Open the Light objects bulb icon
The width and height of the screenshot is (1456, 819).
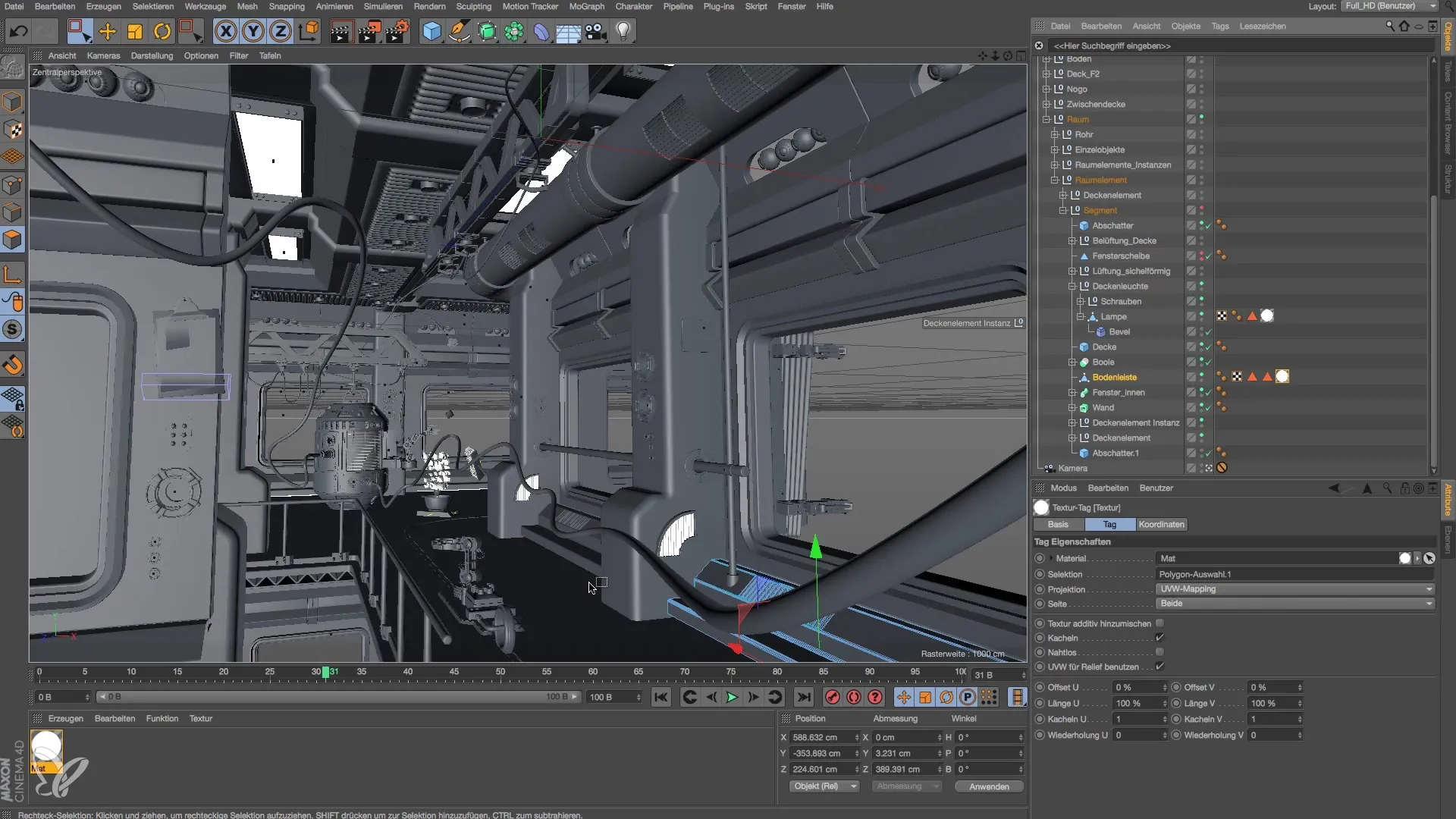coord(623,31)
